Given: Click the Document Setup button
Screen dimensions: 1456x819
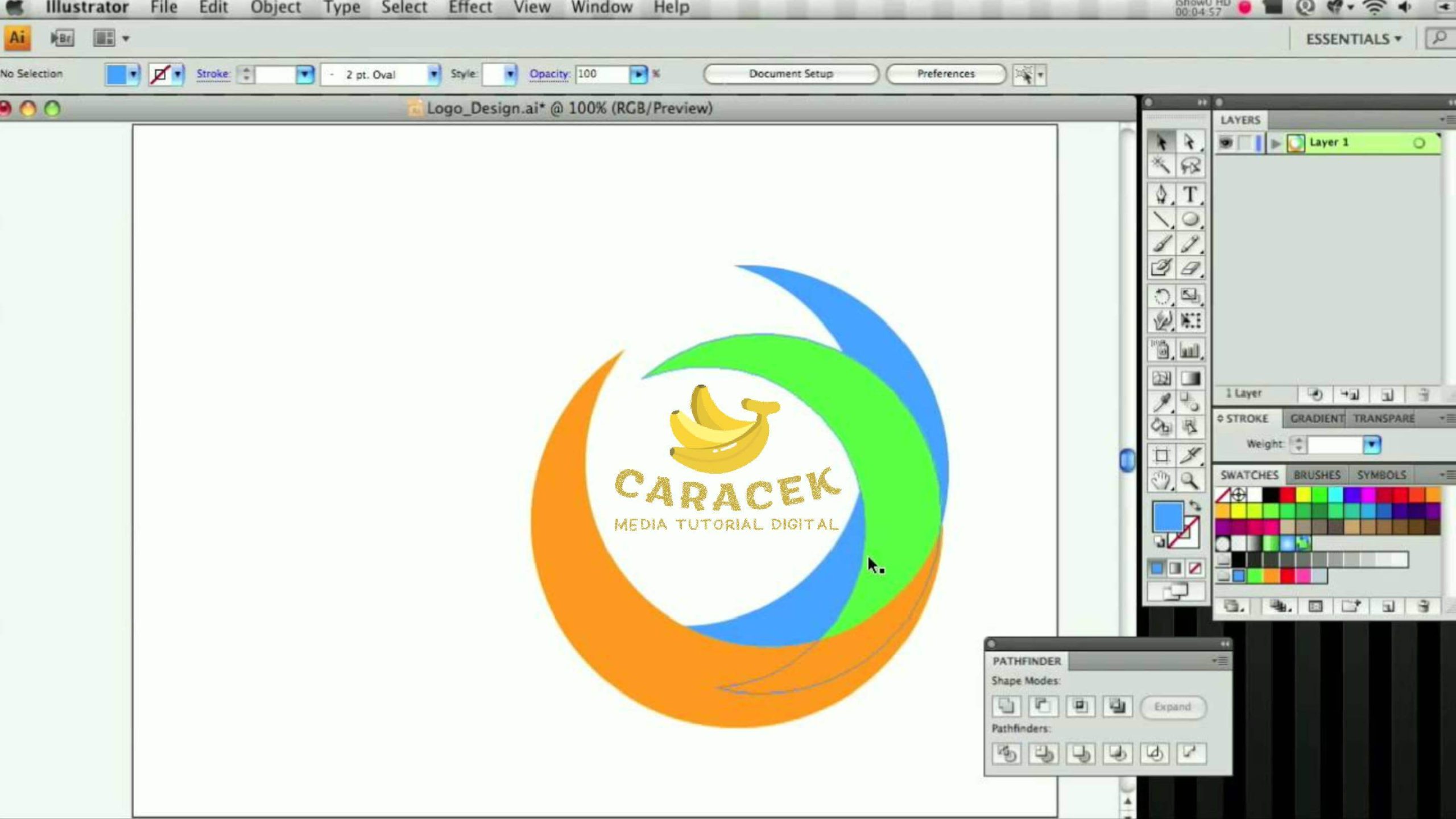Looking at the screenshot, I should tap(791, 74).
